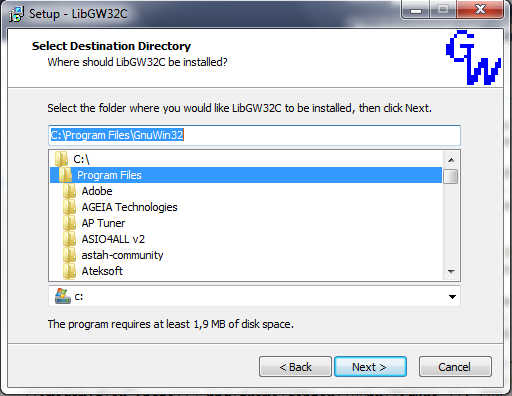Select the C:\ entry in folder tree
Image resolution: width=512 pixels, height=396 pixels.
[81, 159]
